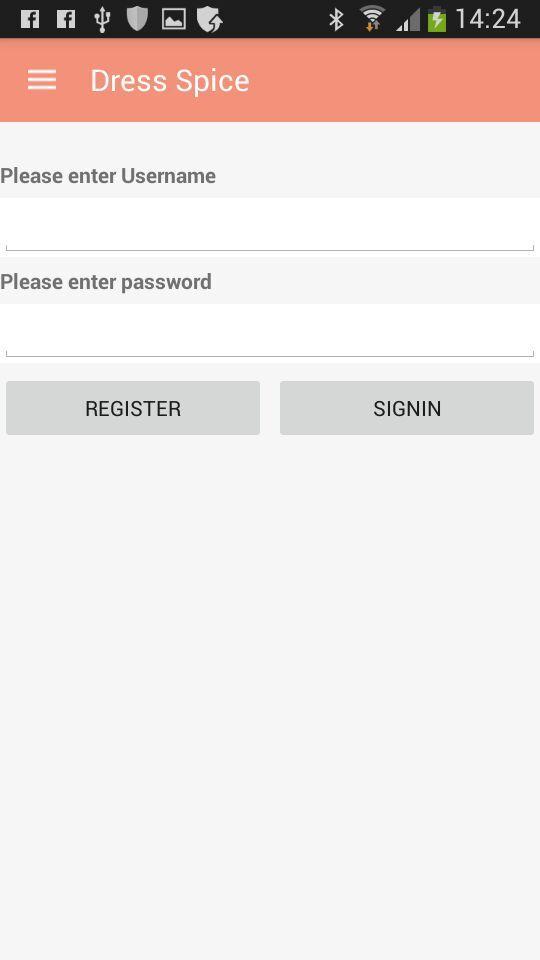Tap the shield with refresh arrow icon
This screenshot has height=960, width=540.
pos(210,20)
